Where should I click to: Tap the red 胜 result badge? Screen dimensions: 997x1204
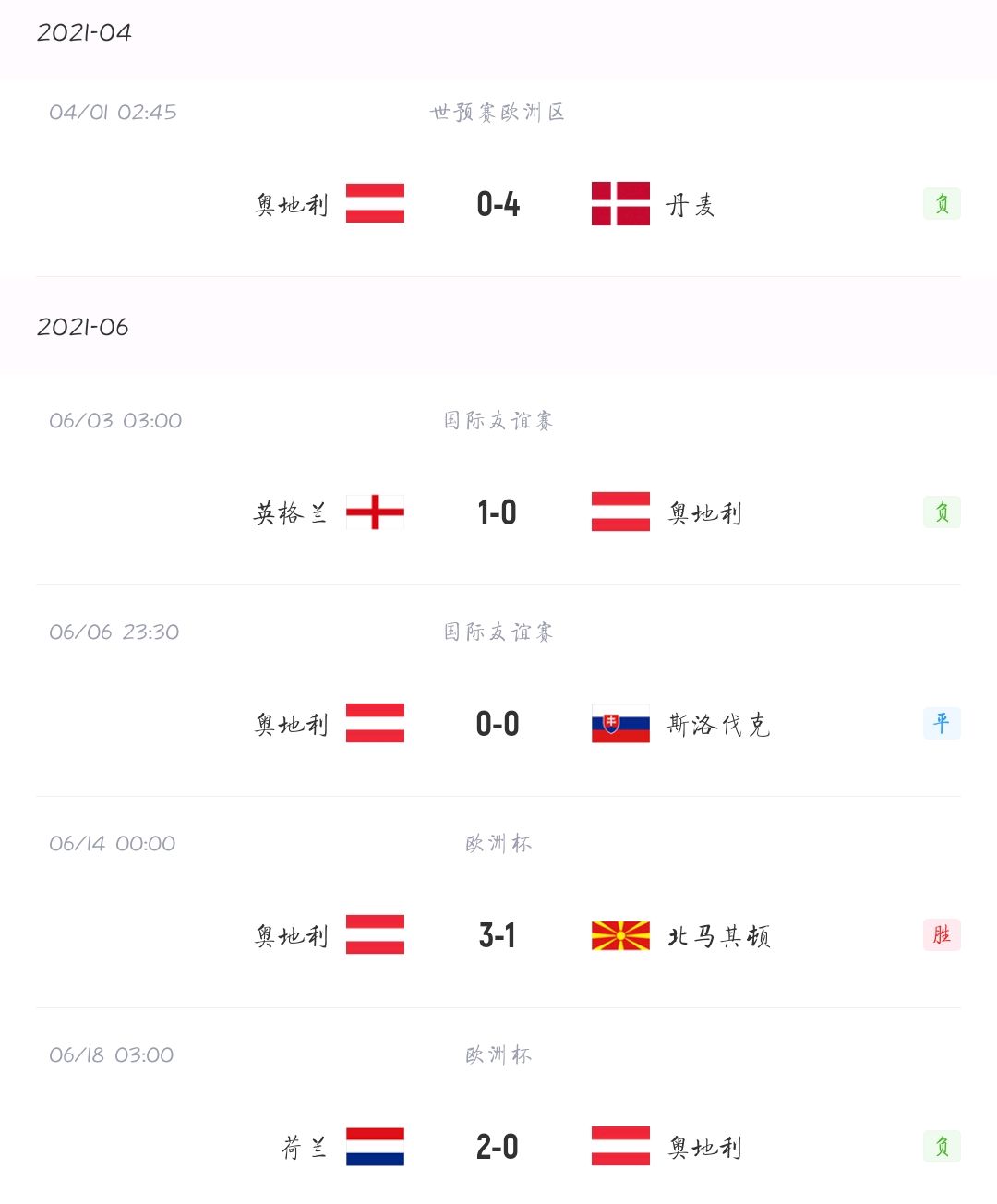coord(942,934)
